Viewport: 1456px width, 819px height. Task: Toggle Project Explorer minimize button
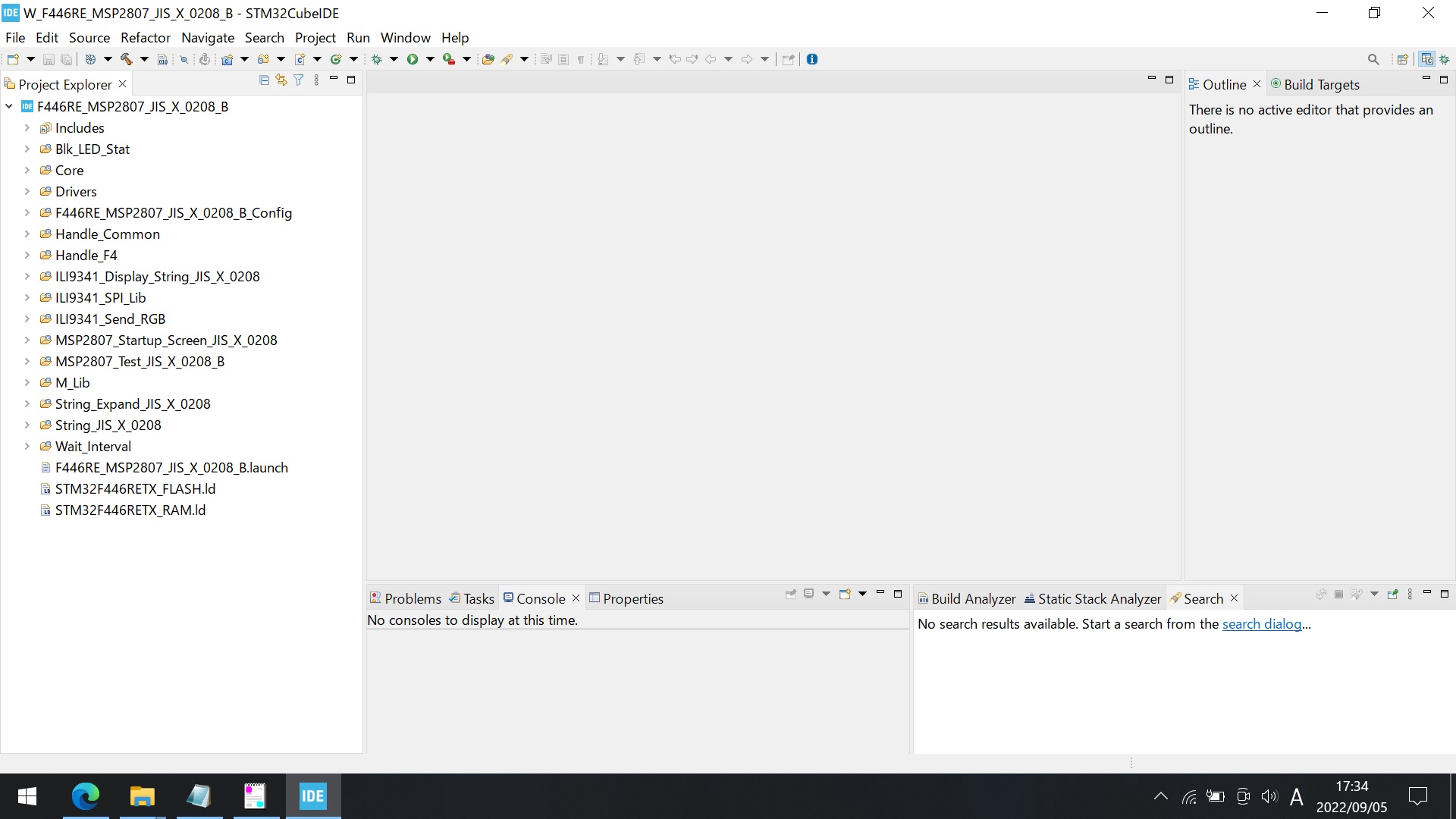click(337, 79)
